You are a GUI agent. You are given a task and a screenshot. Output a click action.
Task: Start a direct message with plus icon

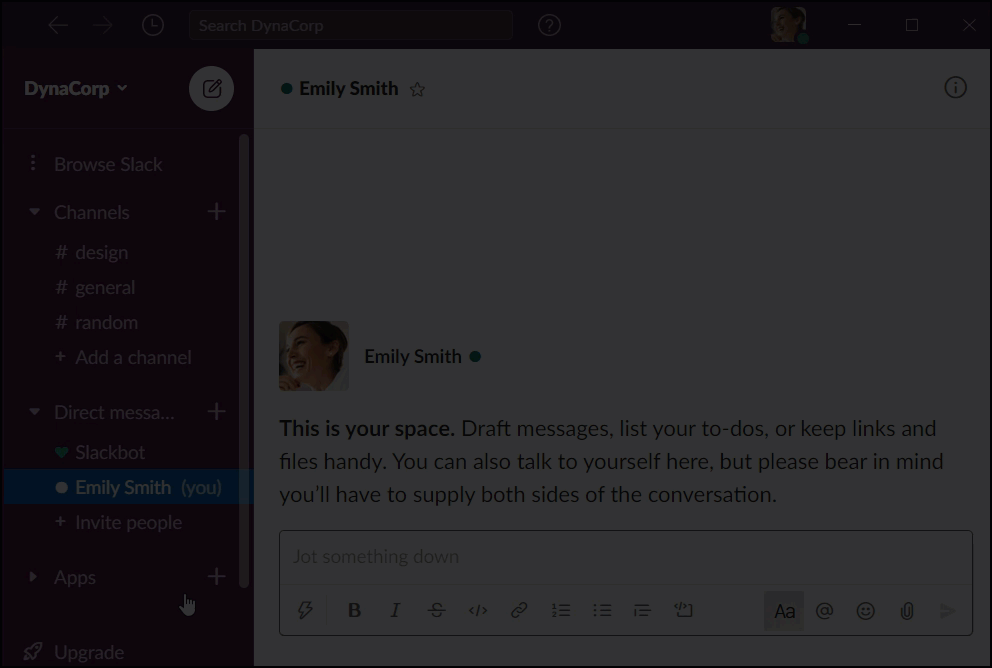tap(216, 412)
